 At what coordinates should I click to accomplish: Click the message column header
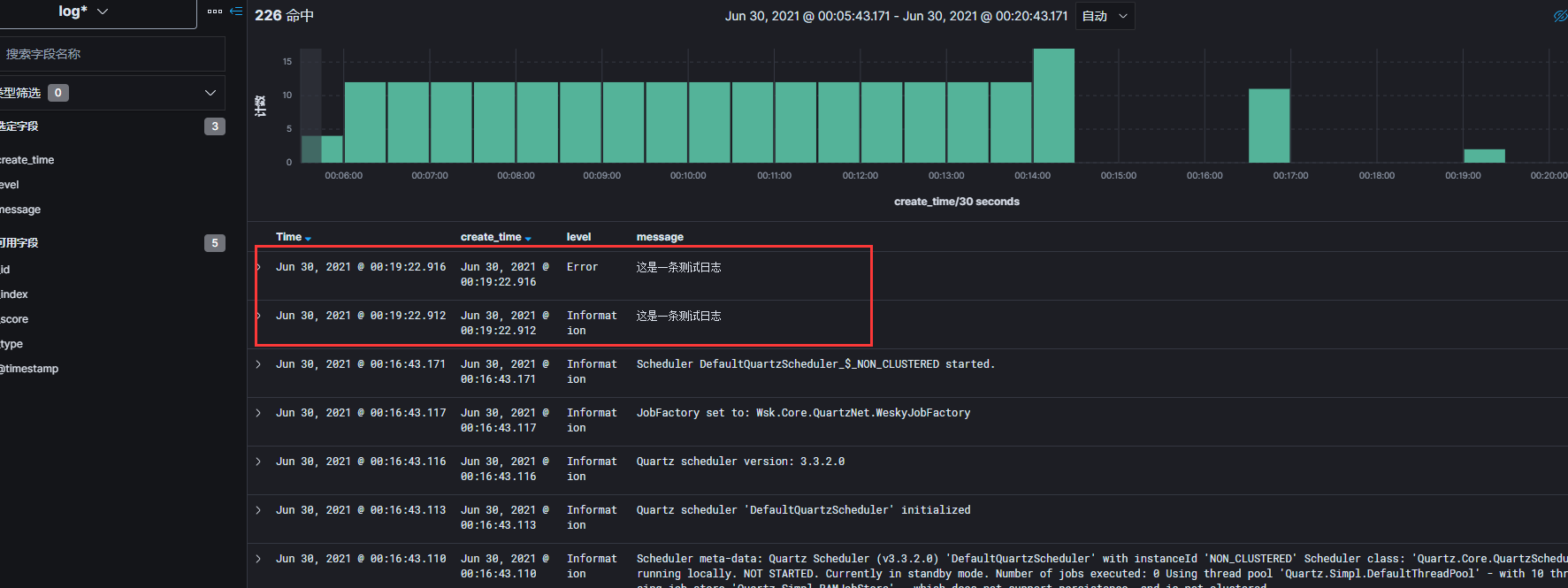point(660,237)
